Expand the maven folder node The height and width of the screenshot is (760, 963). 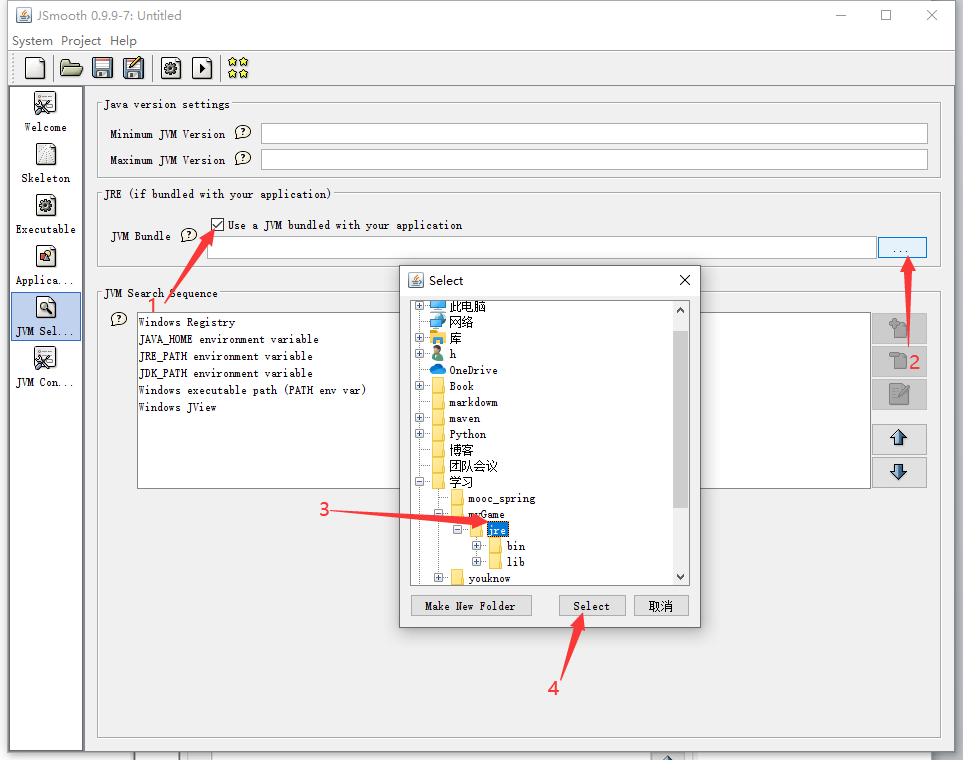[x=419, y=417]
